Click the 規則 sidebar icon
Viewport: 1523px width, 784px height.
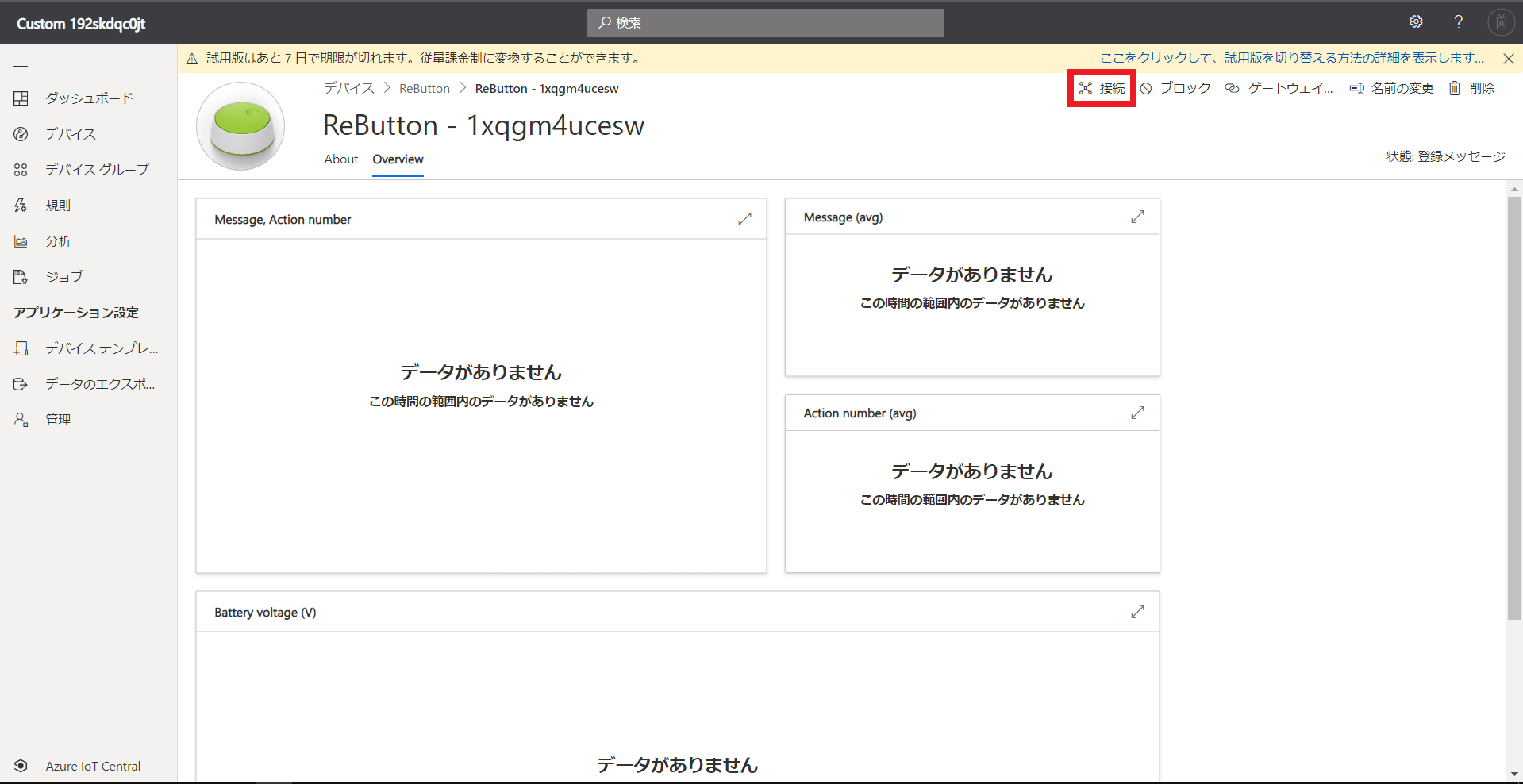coord(21,206)
